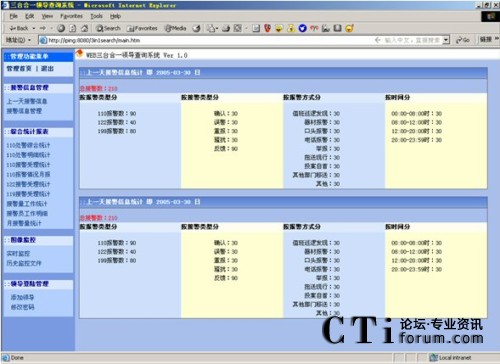Open 历史监控文件 sidebar link
The image size is (500, 364).
pyautogui.click(x=24, y=263)
